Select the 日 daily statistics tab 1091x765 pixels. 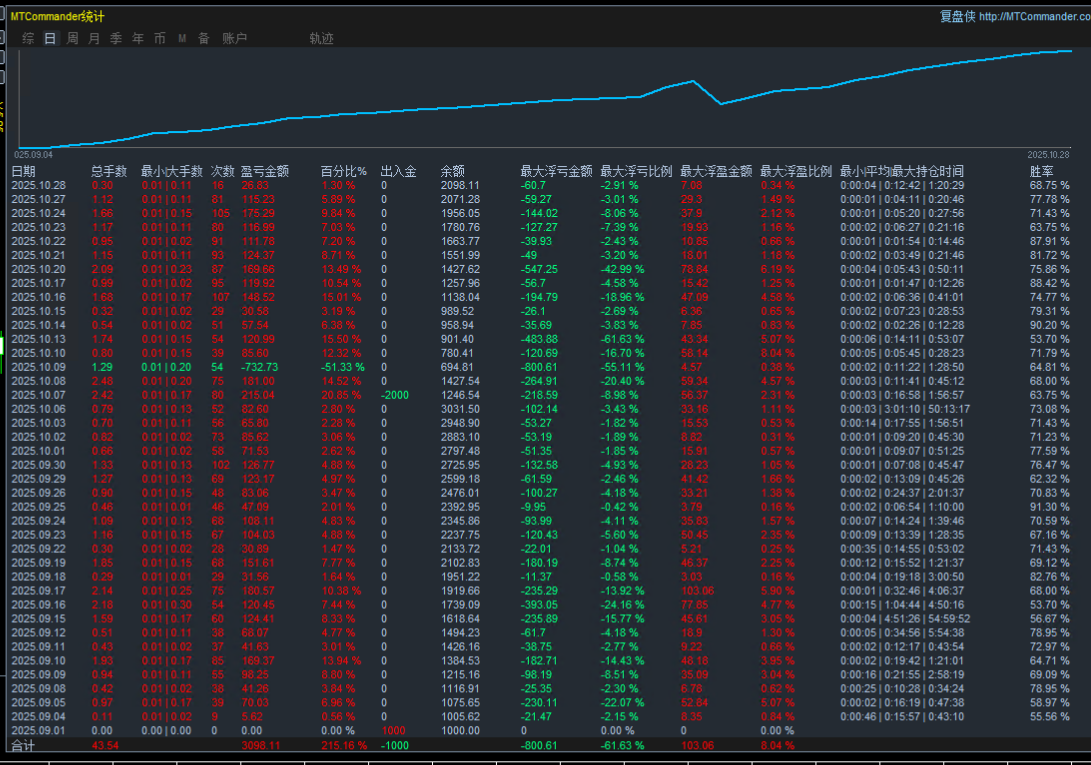click(x=50, y=39)
